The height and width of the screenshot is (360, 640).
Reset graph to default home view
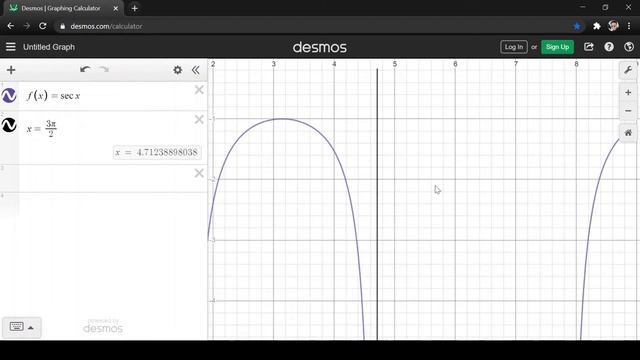[628, 133]
